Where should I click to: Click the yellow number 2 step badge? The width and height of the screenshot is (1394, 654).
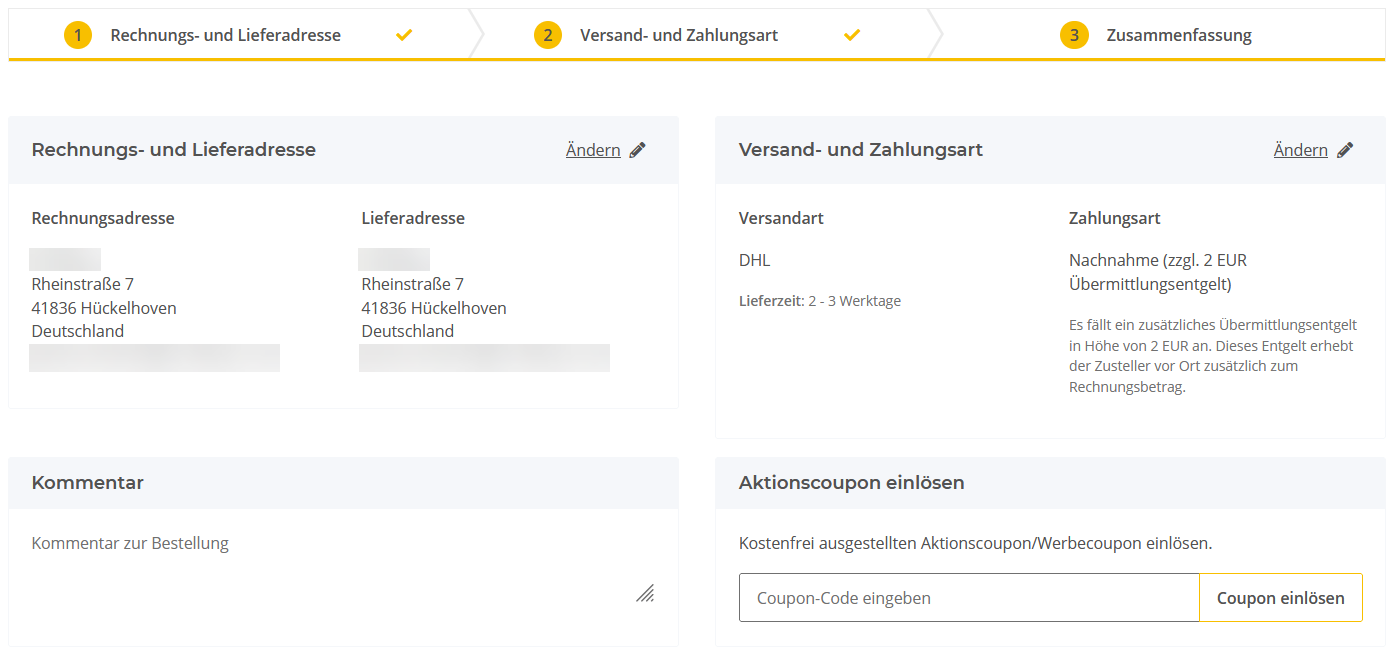[548, 35]
